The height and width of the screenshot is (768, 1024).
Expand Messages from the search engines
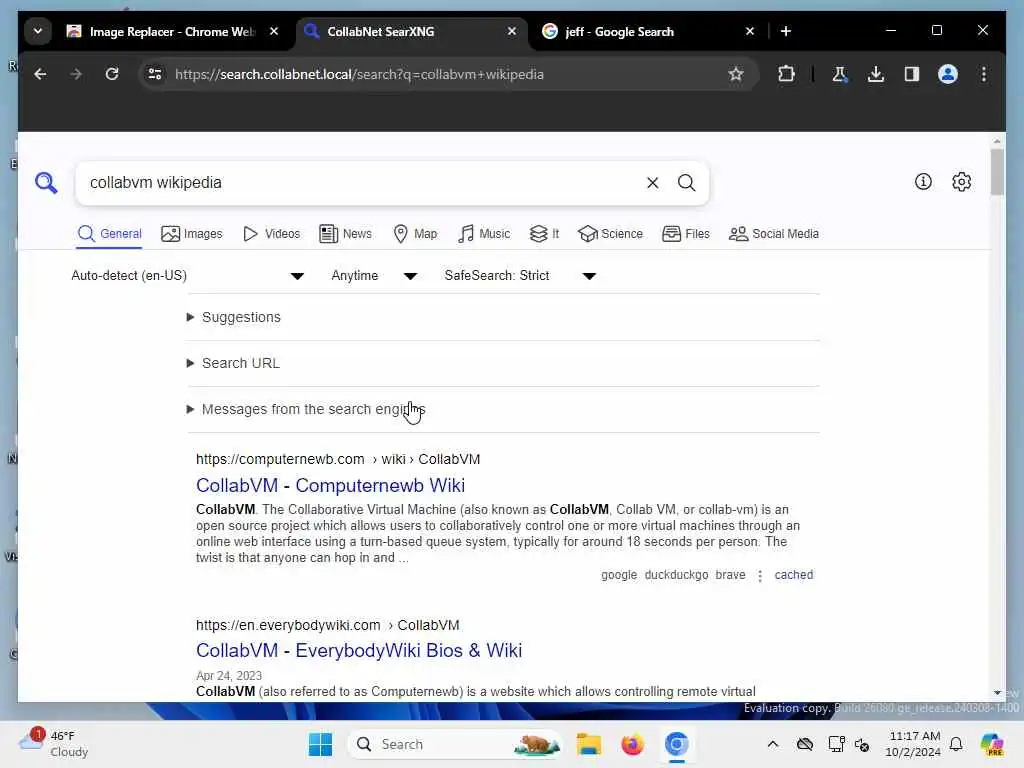306,409
